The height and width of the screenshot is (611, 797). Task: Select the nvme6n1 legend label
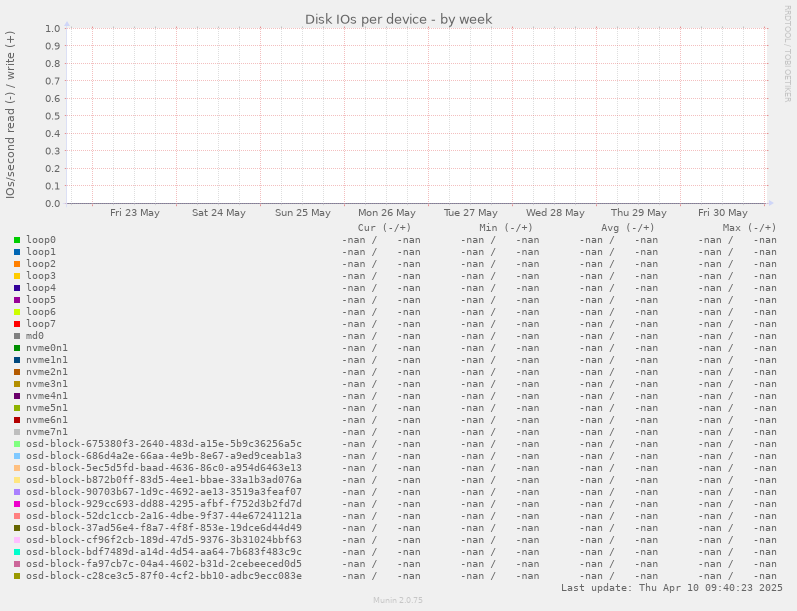pos(47,420)
